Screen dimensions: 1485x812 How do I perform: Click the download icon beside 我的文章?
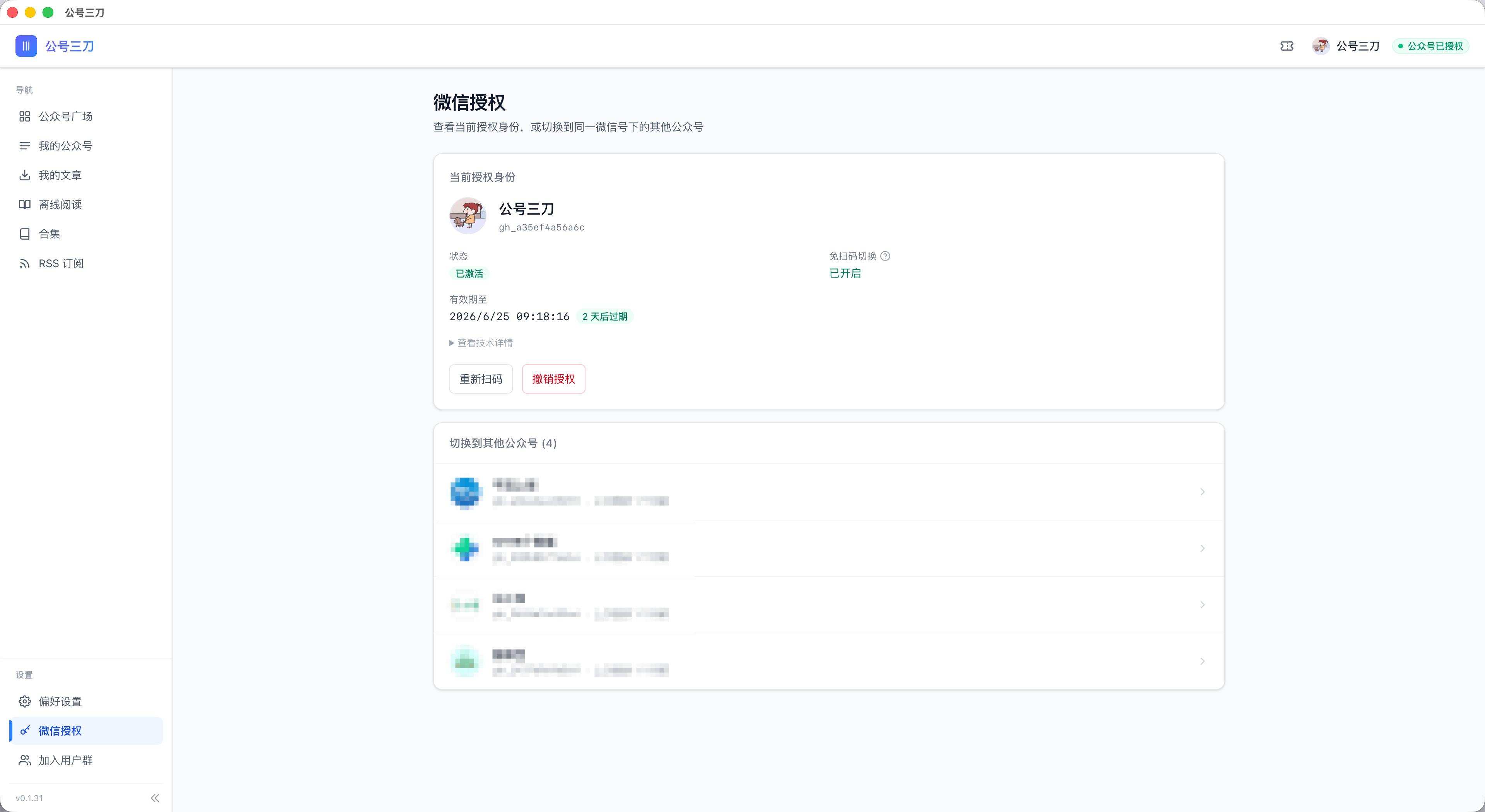pos(24,175)
